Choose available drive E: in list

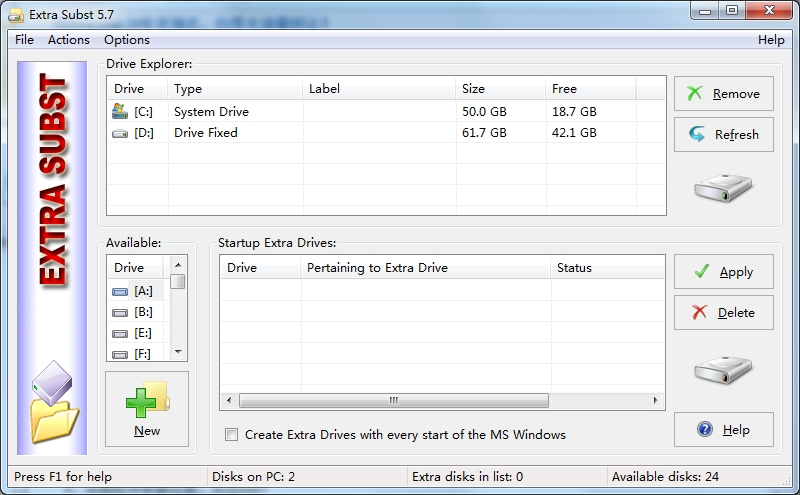pyautogui.click(x=143, y=333)
